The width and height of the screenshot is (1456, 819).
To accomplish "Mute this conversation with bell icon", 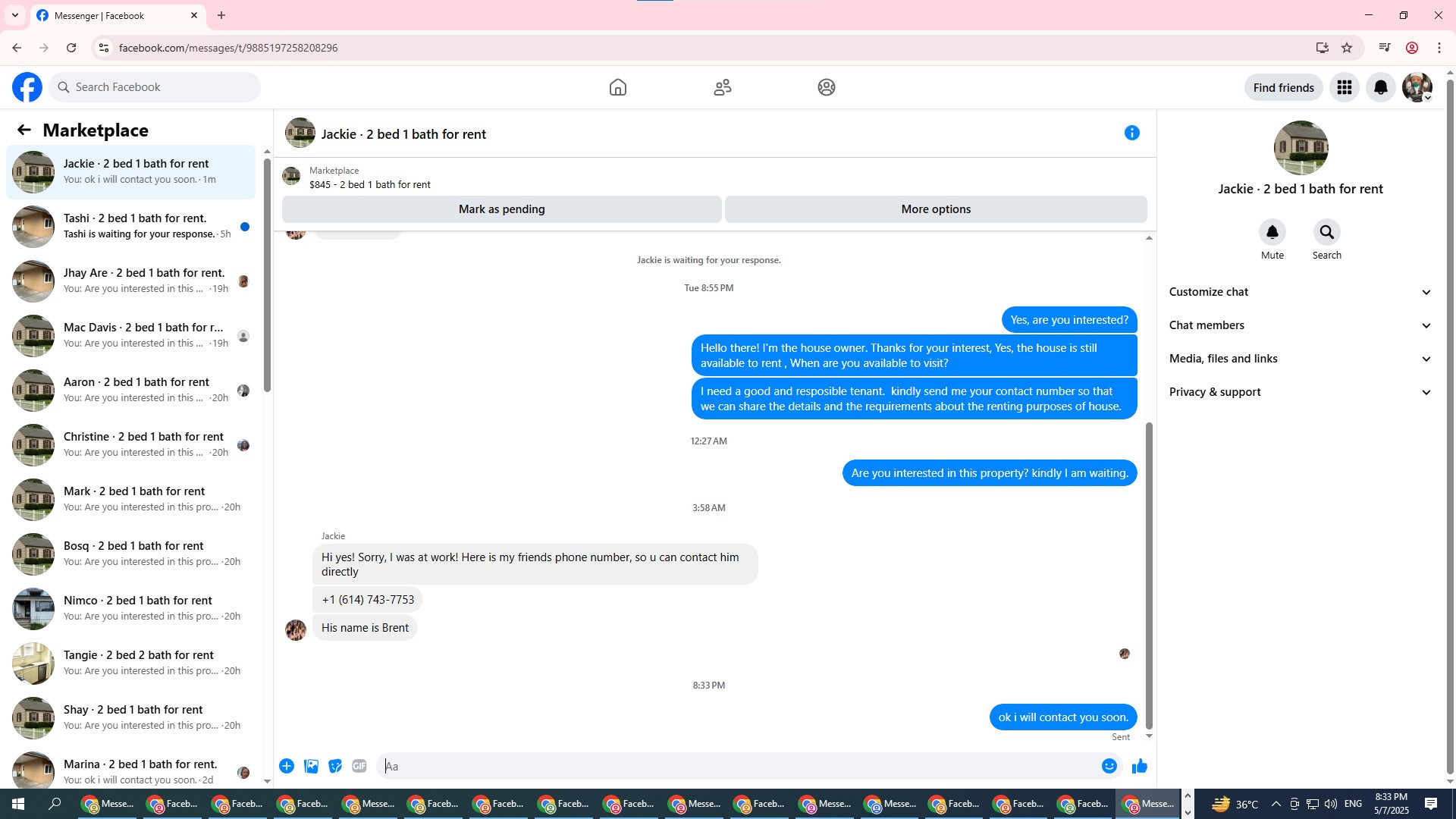I will click(1272, 232).
